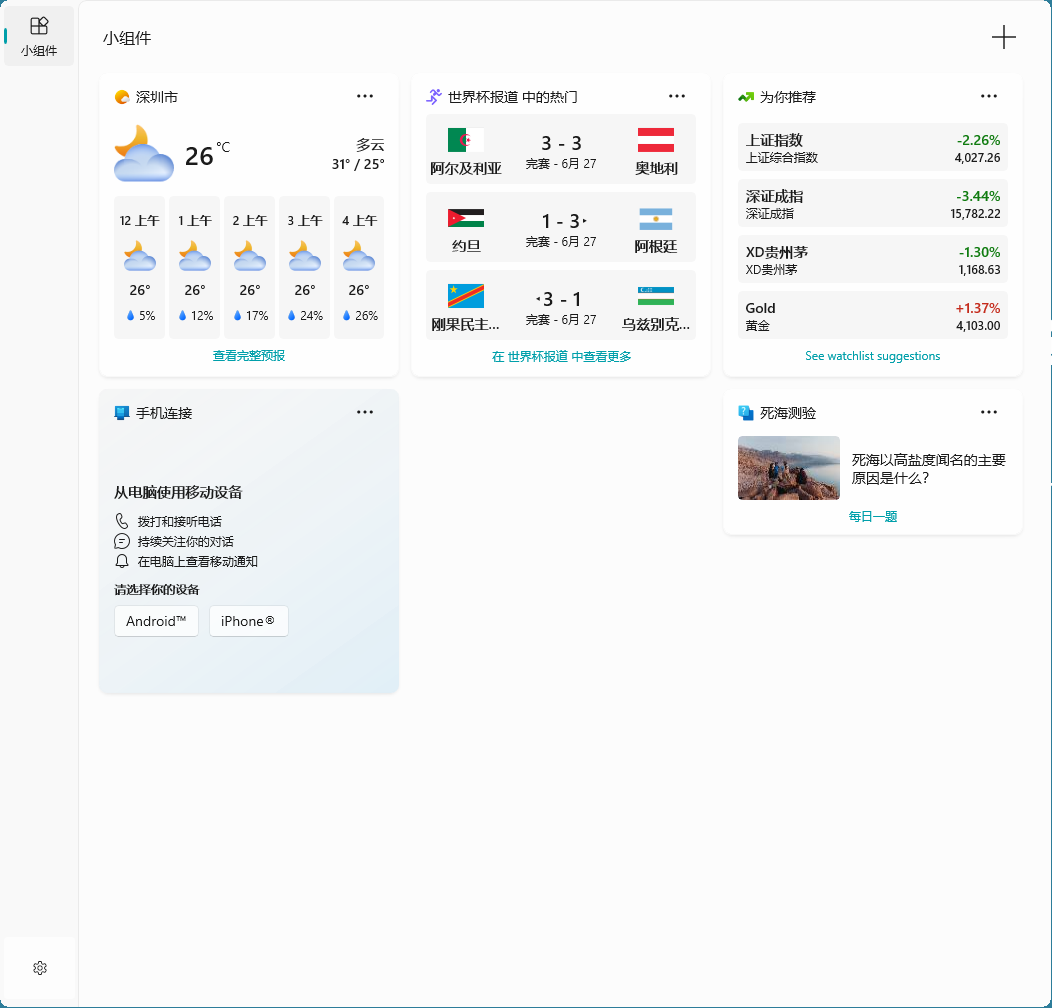Click the Argentina flag icon

pyautogui.click(x=655, y=219)
